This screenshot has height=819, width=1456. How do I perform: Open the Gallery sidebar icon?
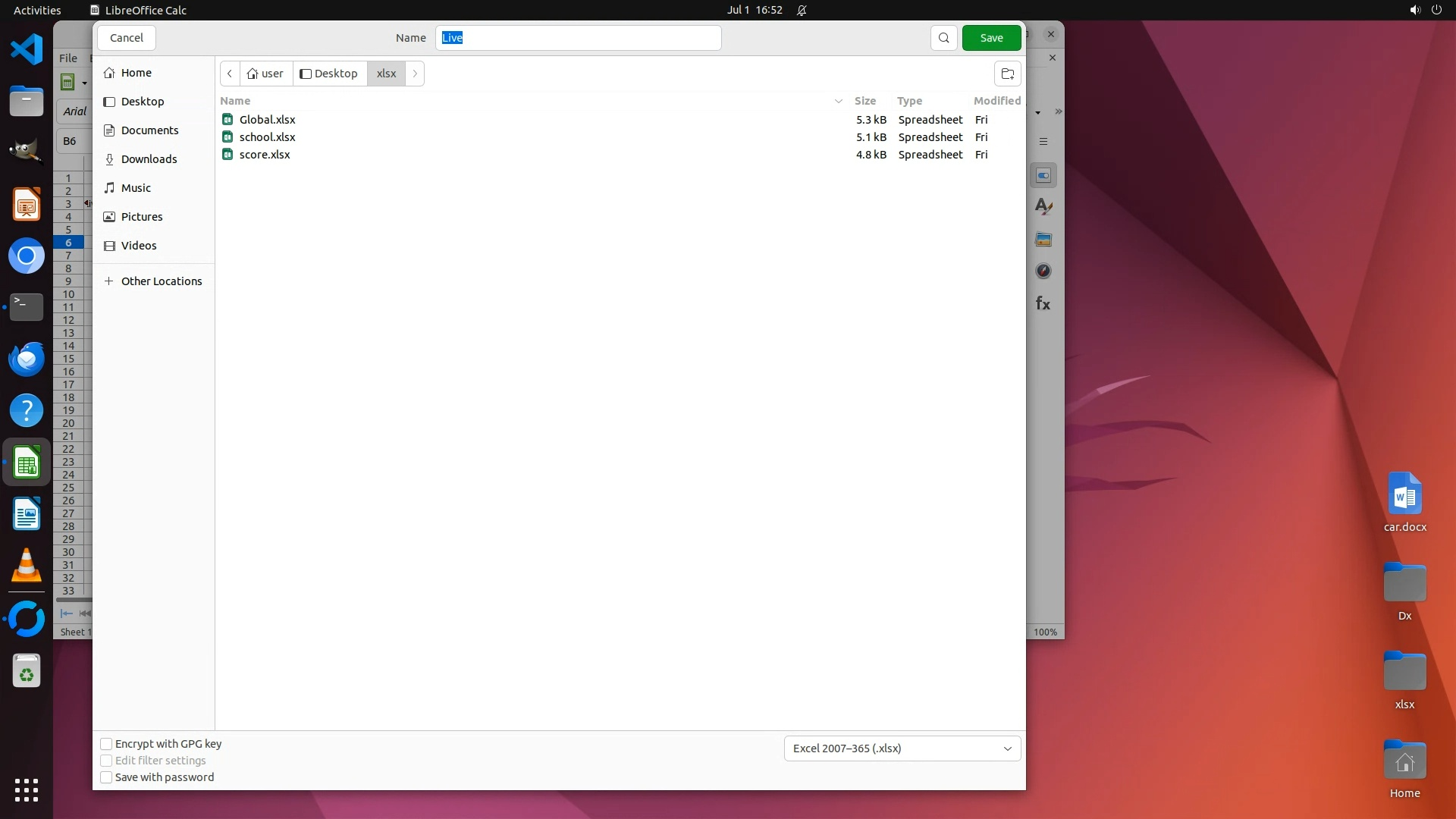click(x=1043, y=240)
